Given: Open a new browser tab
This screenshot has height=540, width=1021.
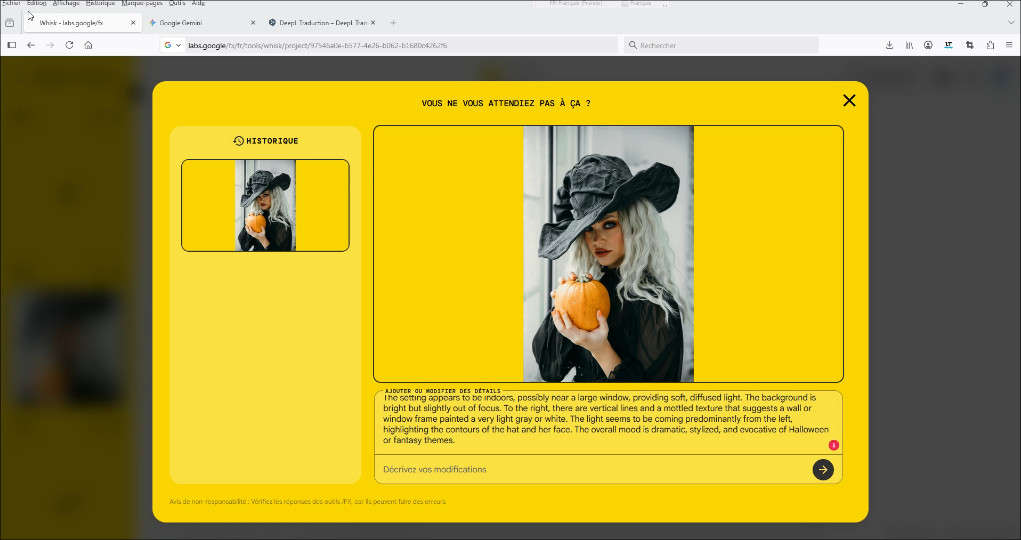Looking at the screenshot, I should (x=393, y=22).
